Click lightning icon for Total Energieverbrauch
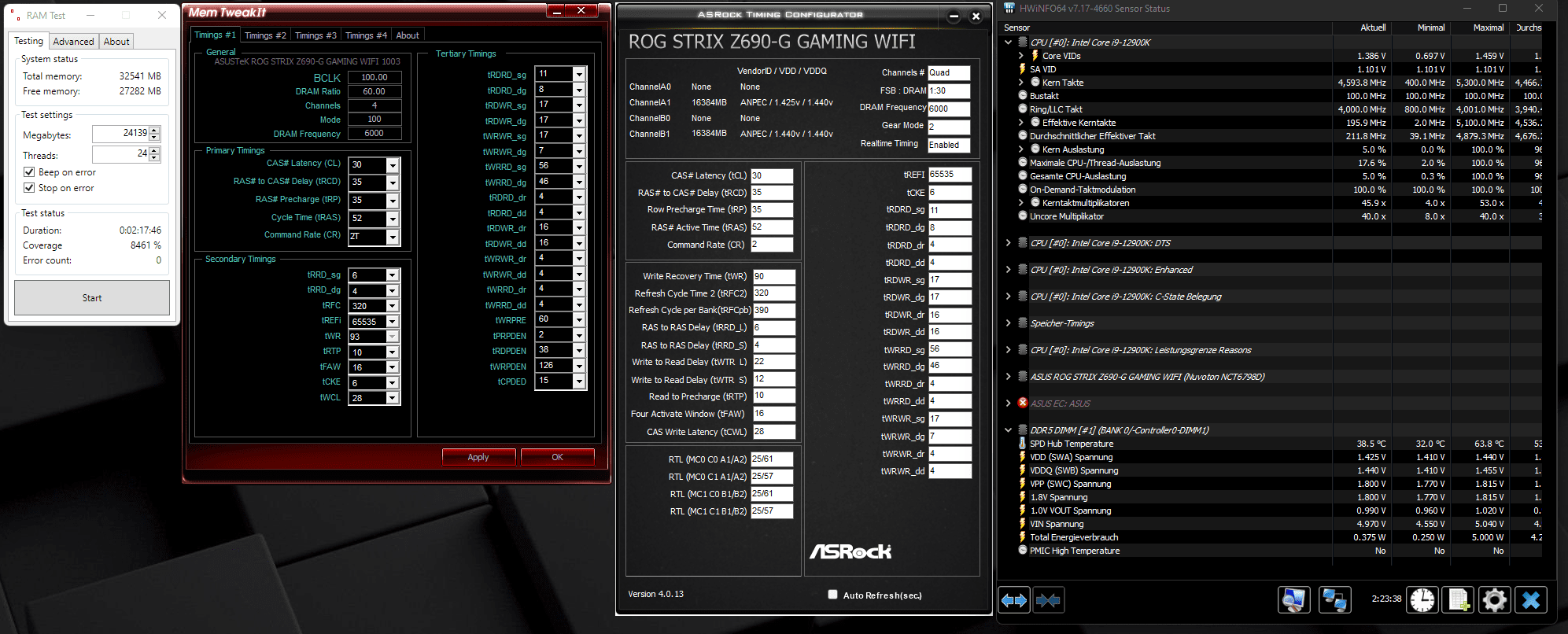The image size is (1568, 634). [x=1022, y=537]
